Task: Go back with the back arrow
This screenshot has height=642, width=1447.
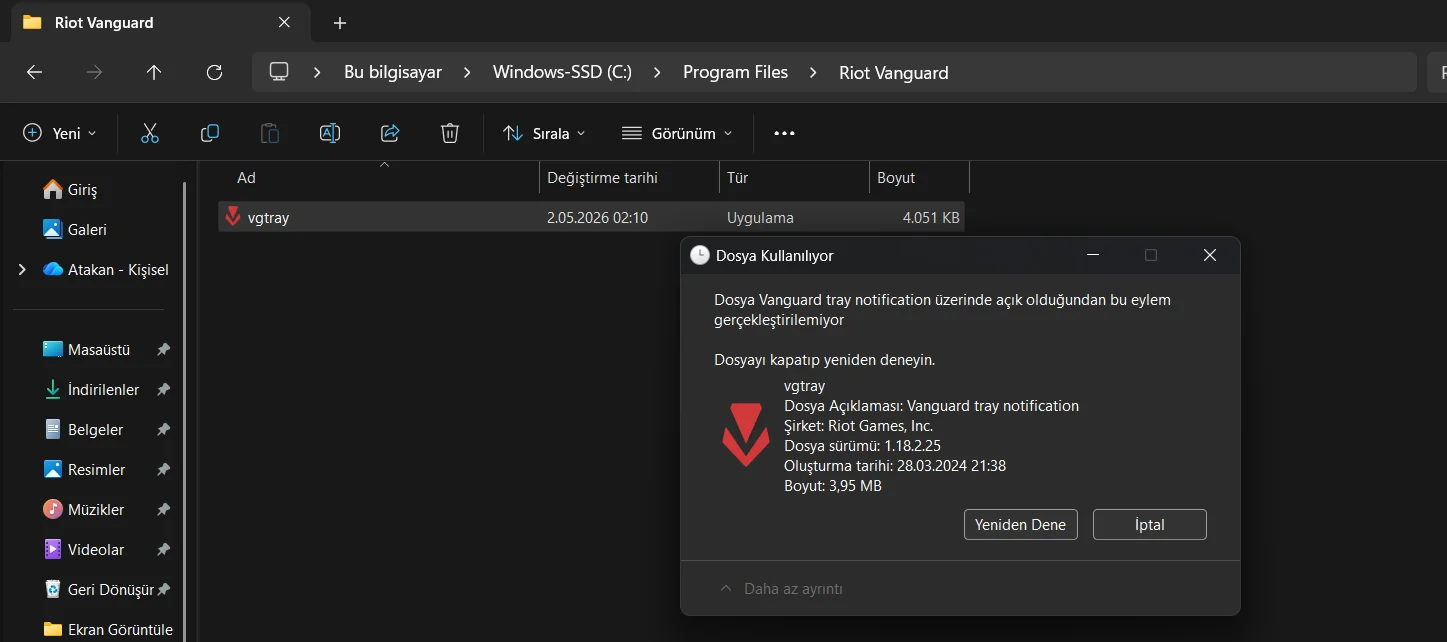Action: tap(34, 72)
